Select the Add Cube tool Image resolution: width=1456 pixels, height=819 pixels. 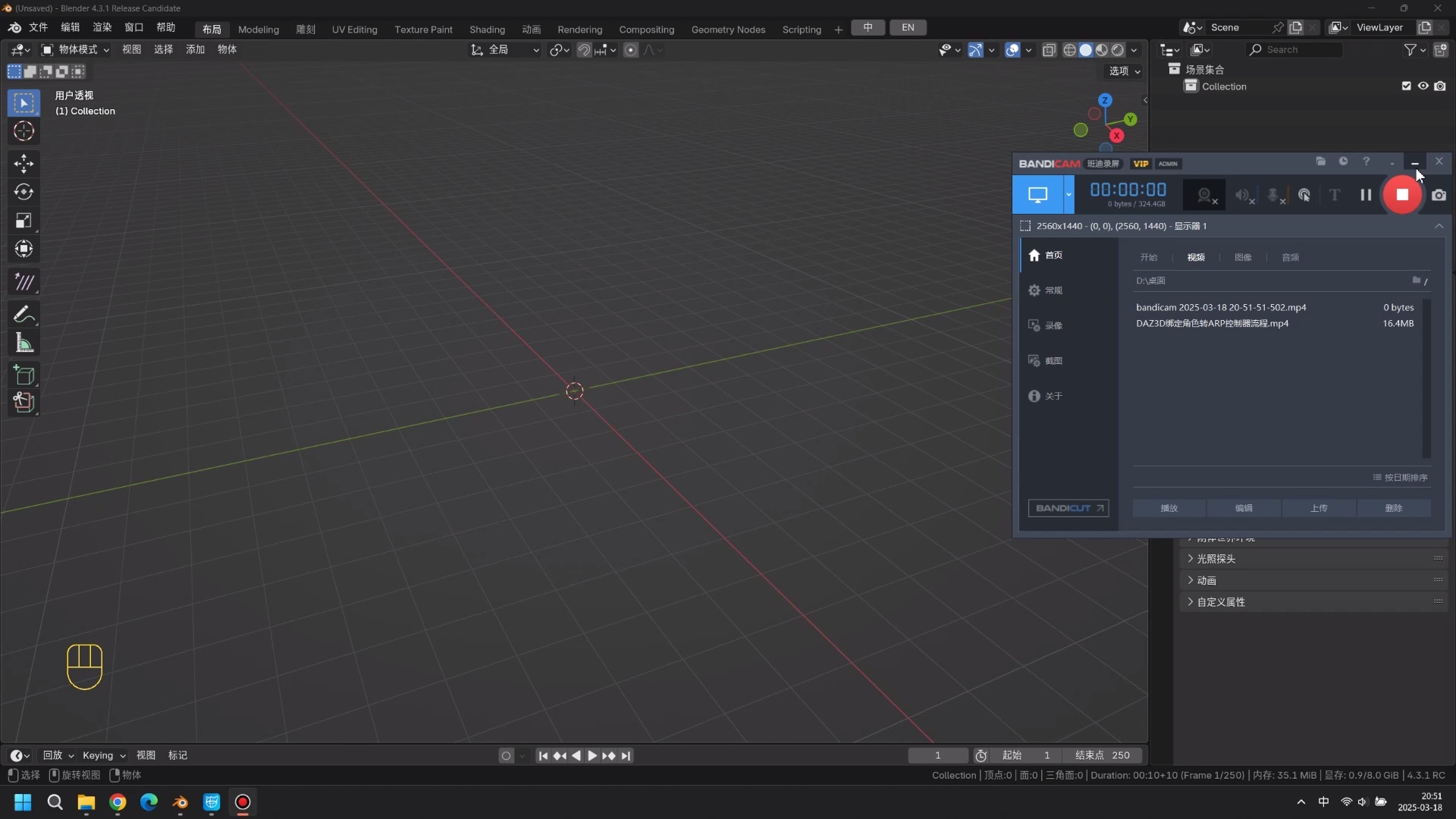pyautogui.click(x=24, y=375)
